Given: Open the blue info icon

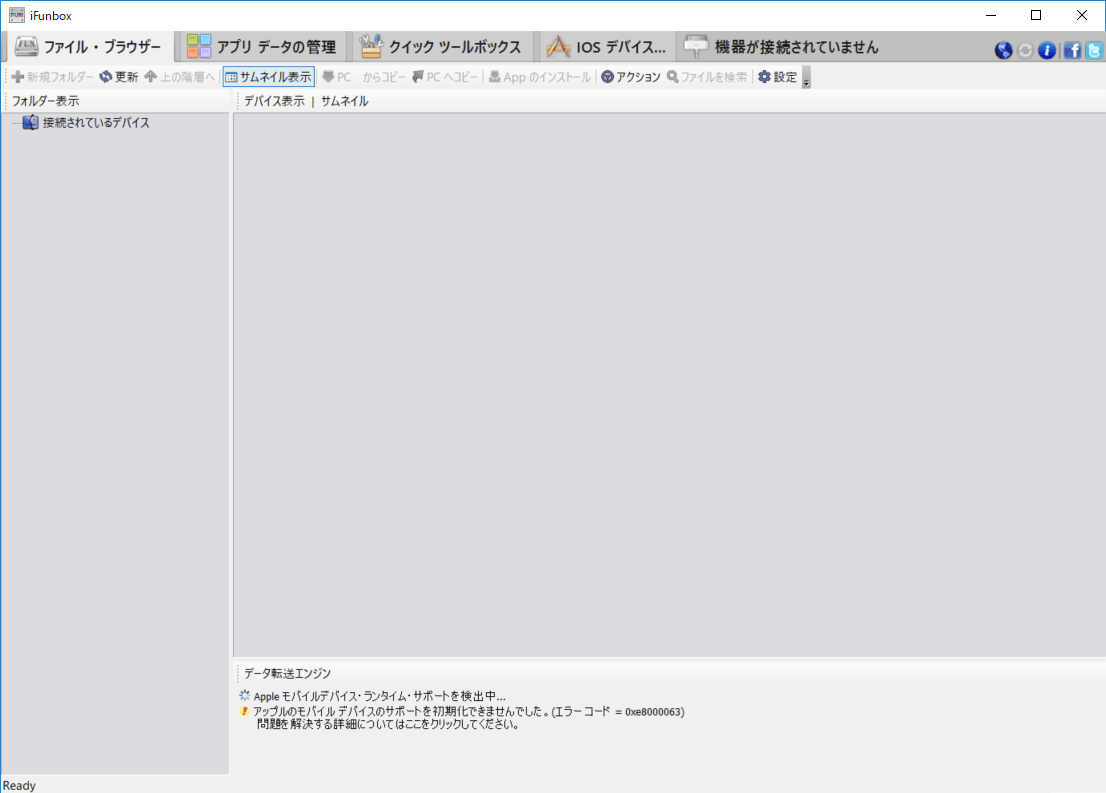Looking at the screenshot, I should tap(1047, 50).
